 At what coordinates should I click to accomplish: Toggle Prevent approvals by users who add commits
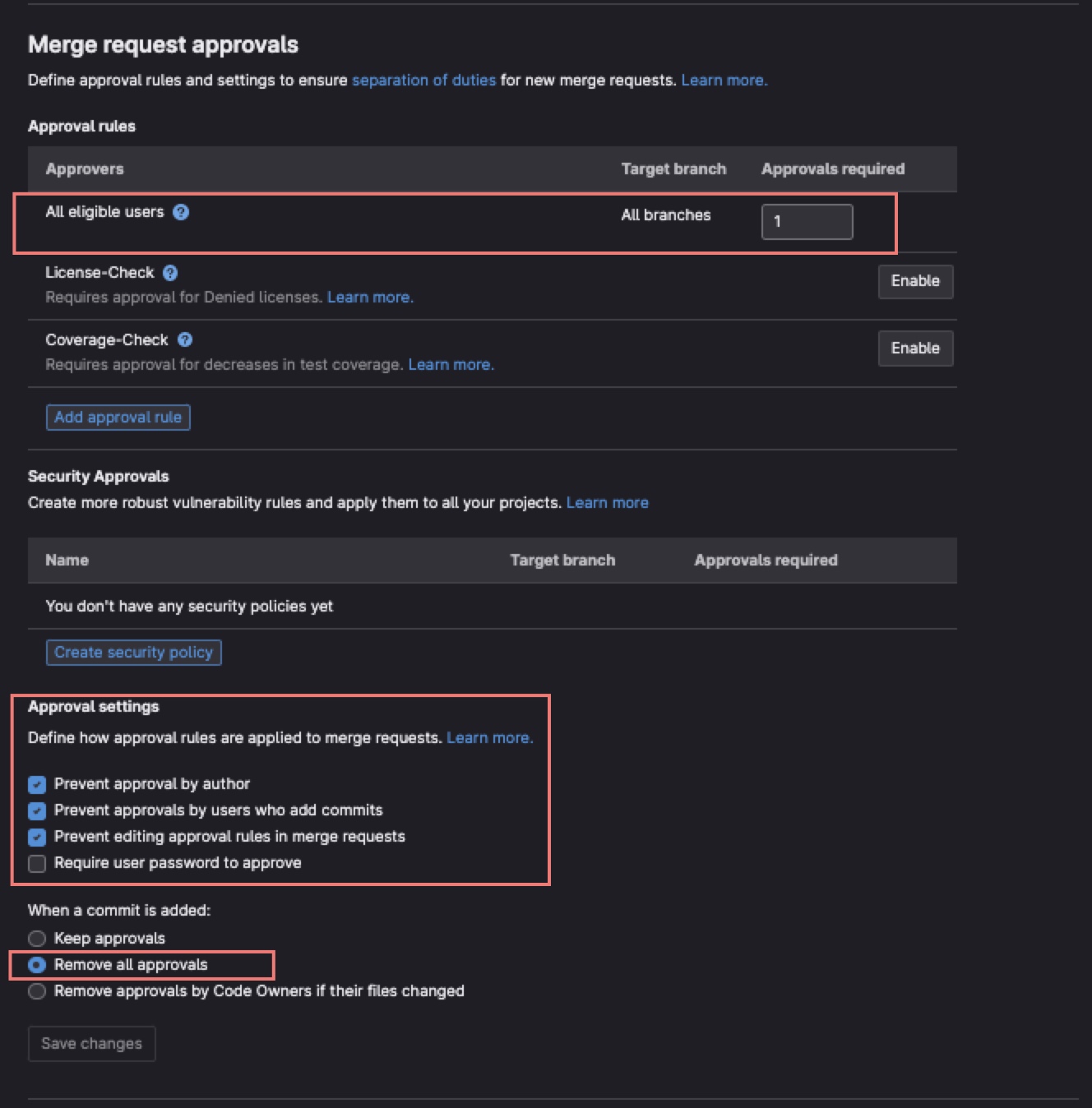click(37, 810)
